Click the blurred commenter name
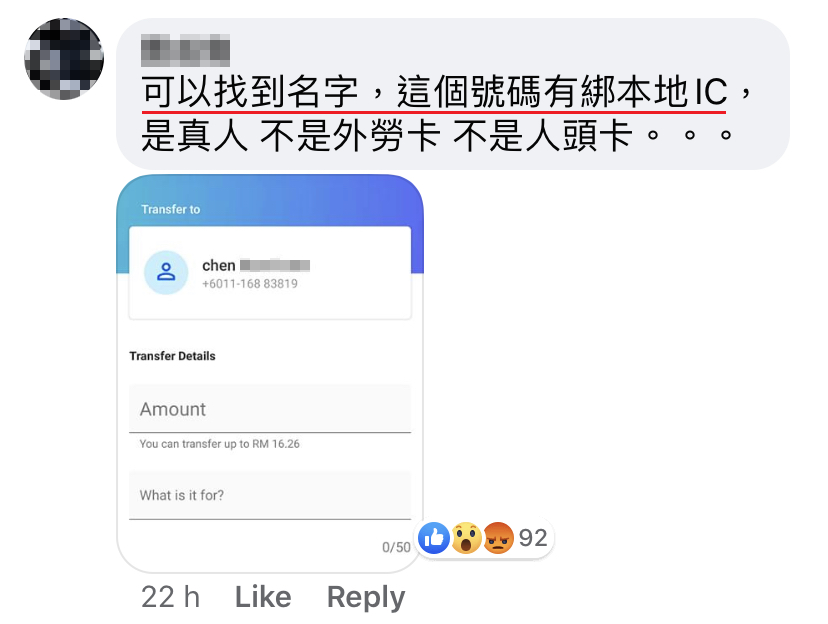The image size is (828, 624). (185, 51)
